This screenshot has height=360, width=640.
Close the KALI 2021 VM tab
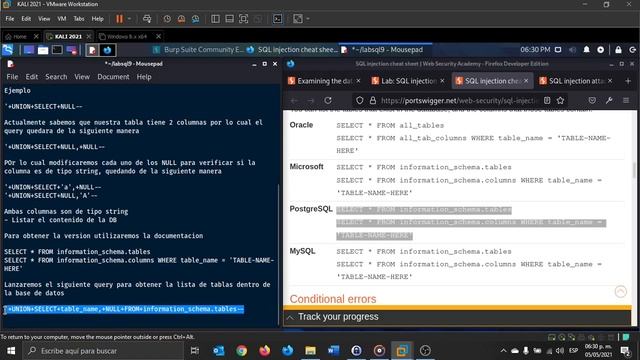pyautogui.click(x=89, y=36)
